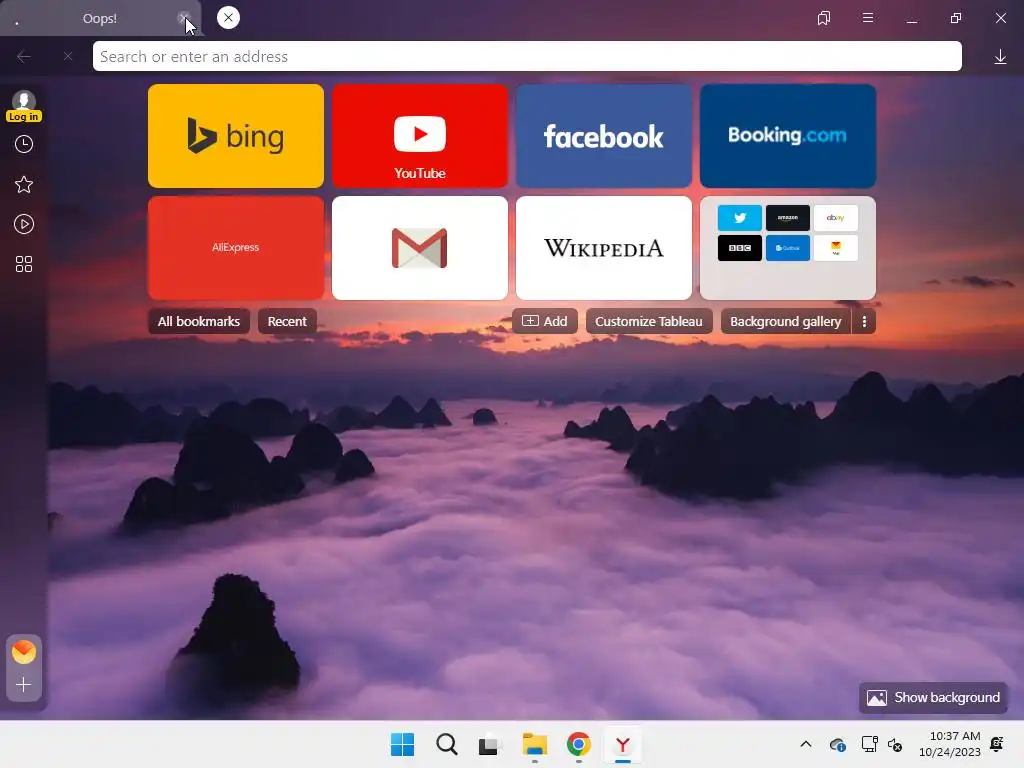Click Show background button
Image resolution: width=1024 pixels, height=768 pixels.
click(933, 697)
